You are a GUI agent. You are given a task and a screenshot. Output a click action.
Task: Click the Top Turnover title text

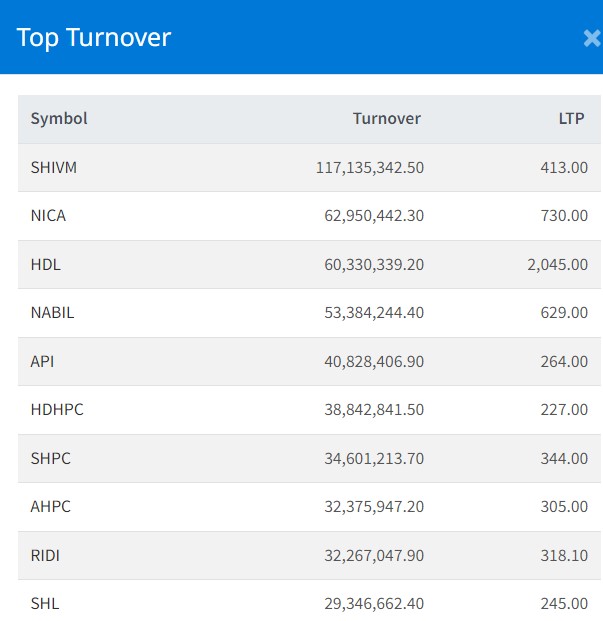click(x=94, y=38)
